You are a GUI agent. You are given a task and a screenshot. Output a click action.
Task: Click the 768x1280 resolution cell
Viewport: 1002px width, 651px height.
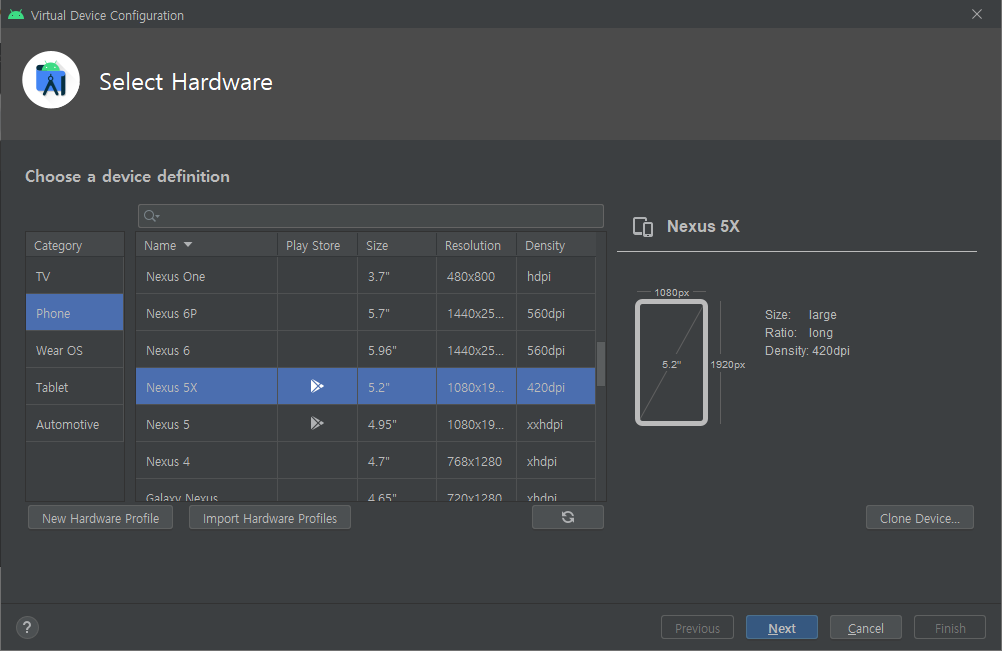474,461
